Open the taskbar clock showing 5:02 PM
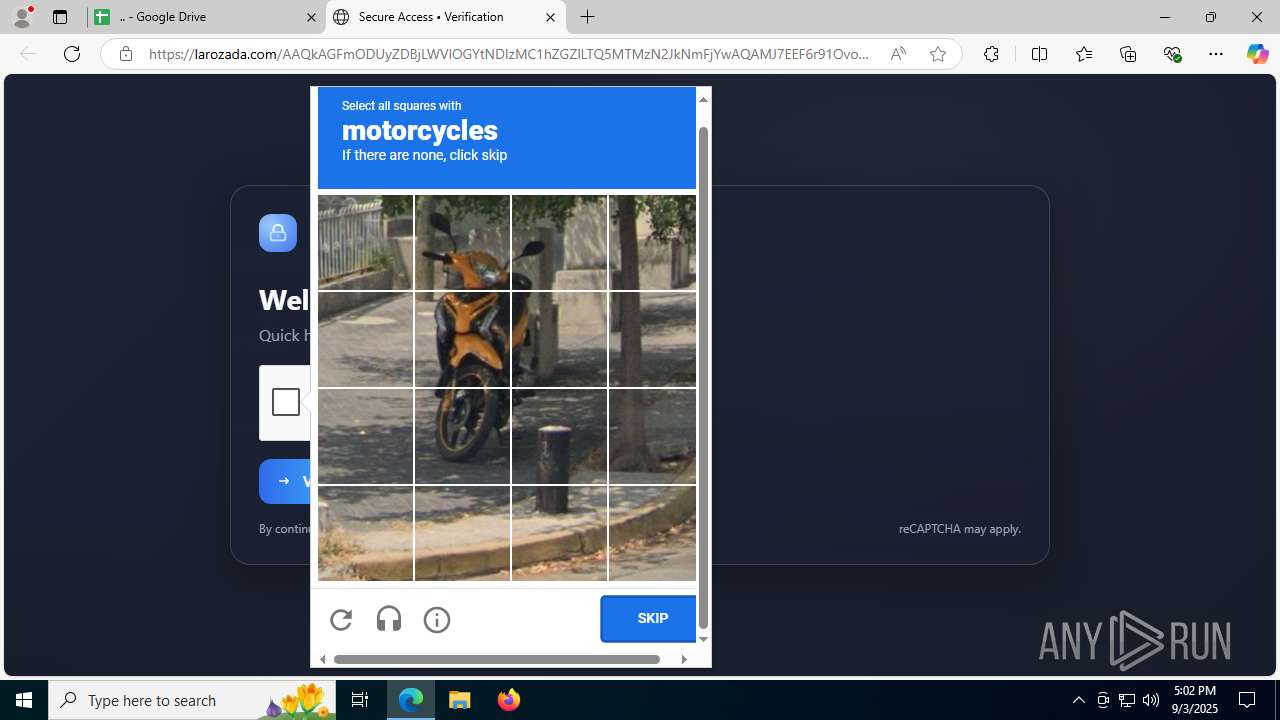This screenshot has height=720, width=1280. (1195, 700)
